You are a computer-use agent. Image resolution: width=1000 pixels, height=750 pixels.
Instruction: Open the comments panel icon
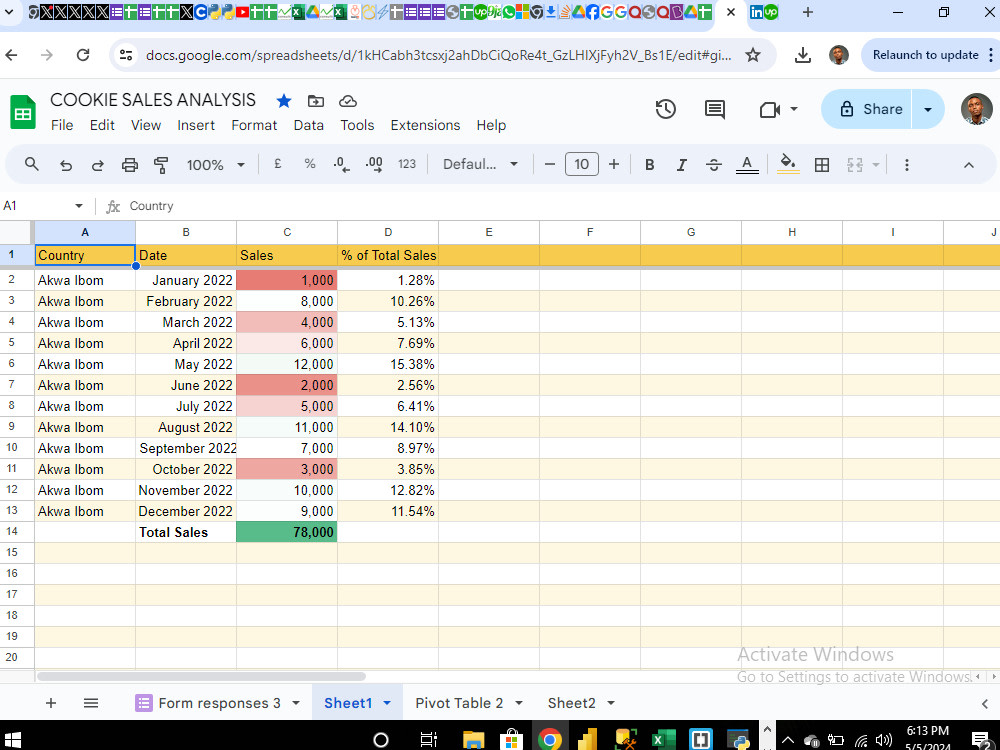714,109
